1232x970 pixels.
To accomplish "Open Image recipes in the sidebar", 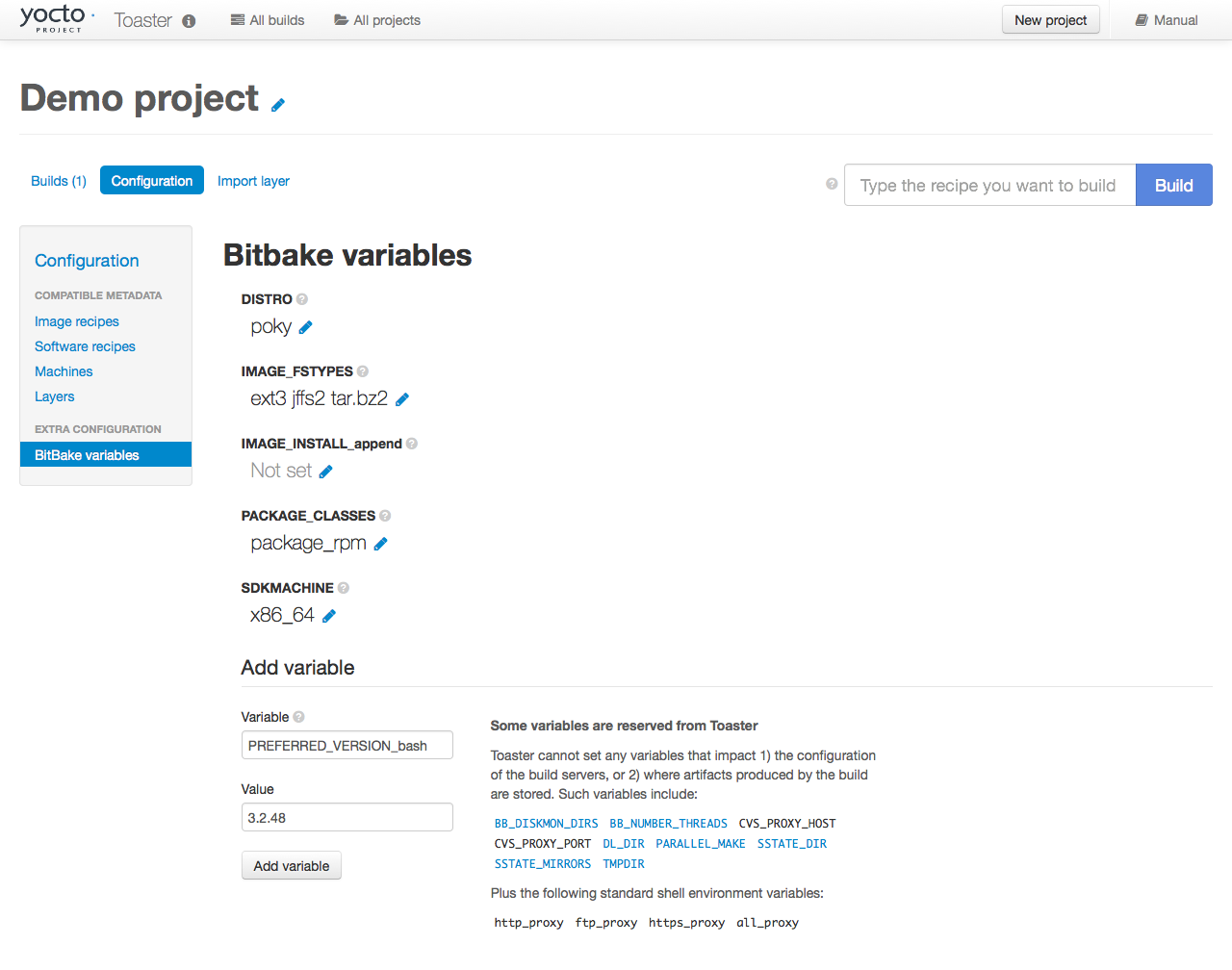I will 77,321.
